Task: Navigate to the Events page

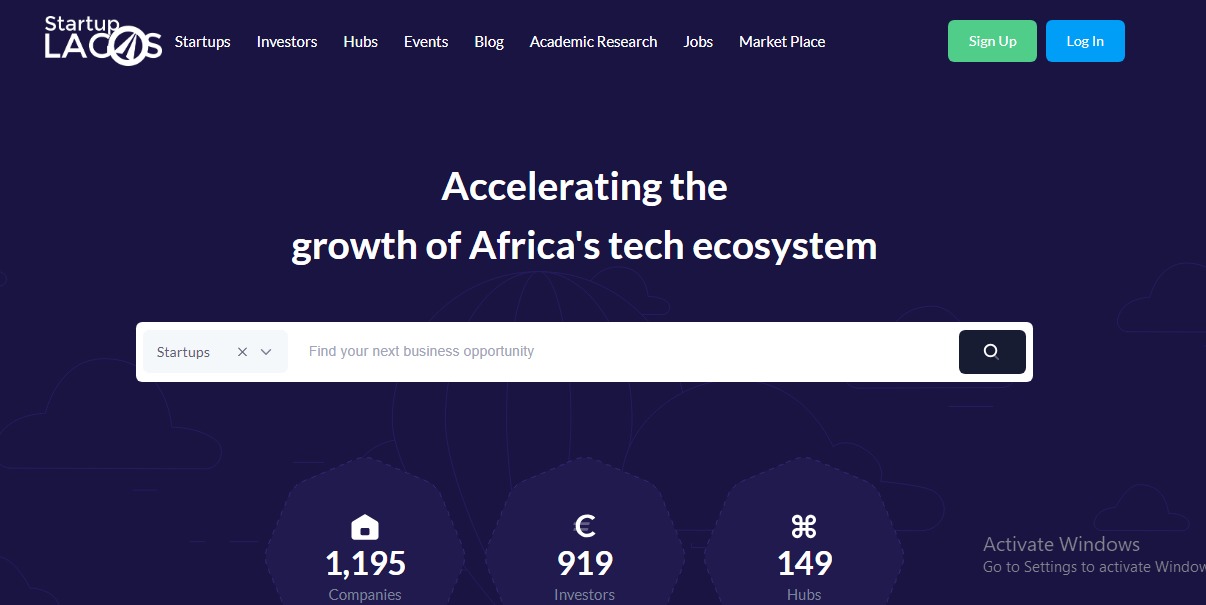Action: pos(426,42)
